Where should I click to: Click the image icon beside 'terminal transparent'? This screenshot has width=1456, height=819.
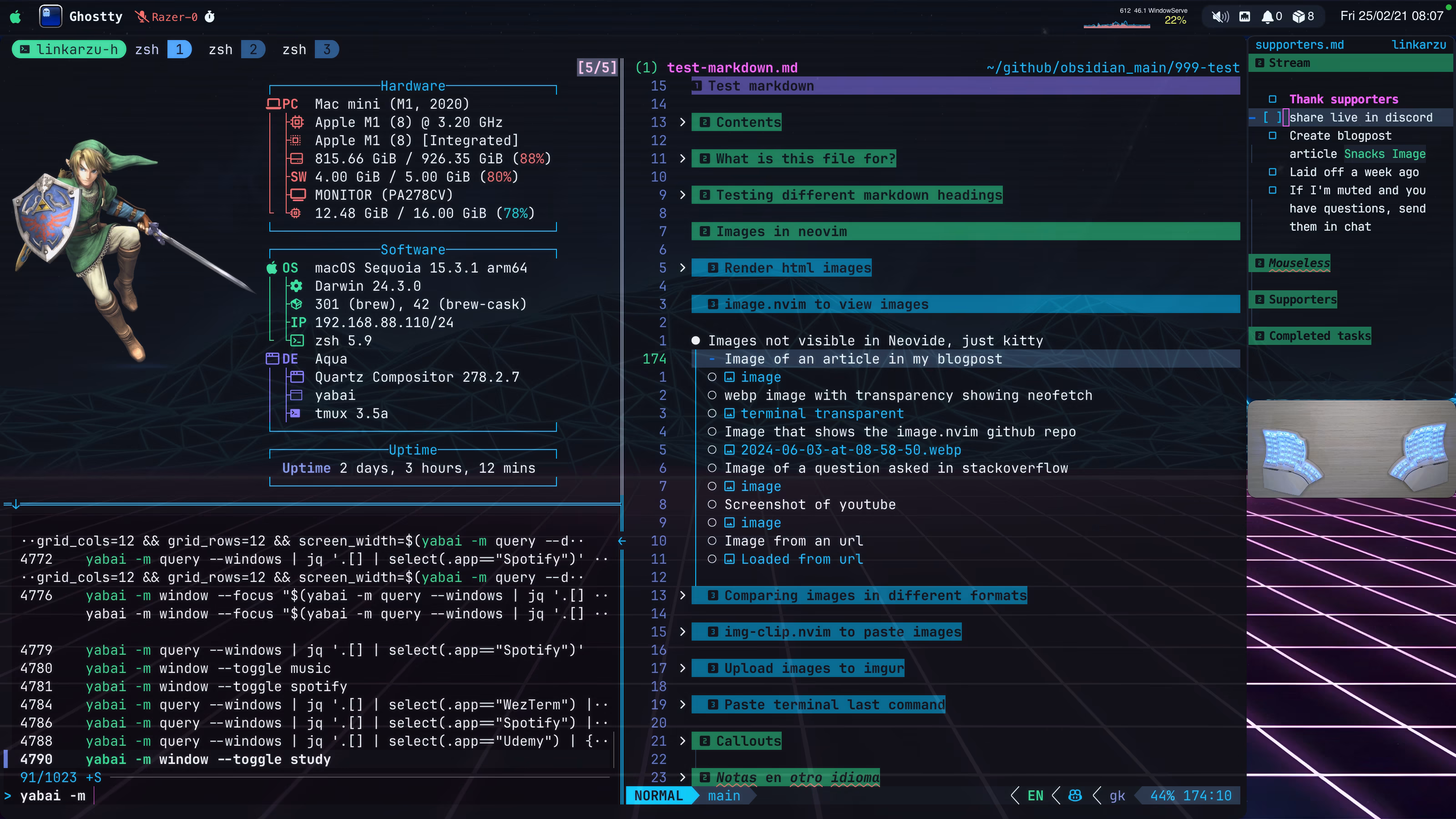coord(730,414)
